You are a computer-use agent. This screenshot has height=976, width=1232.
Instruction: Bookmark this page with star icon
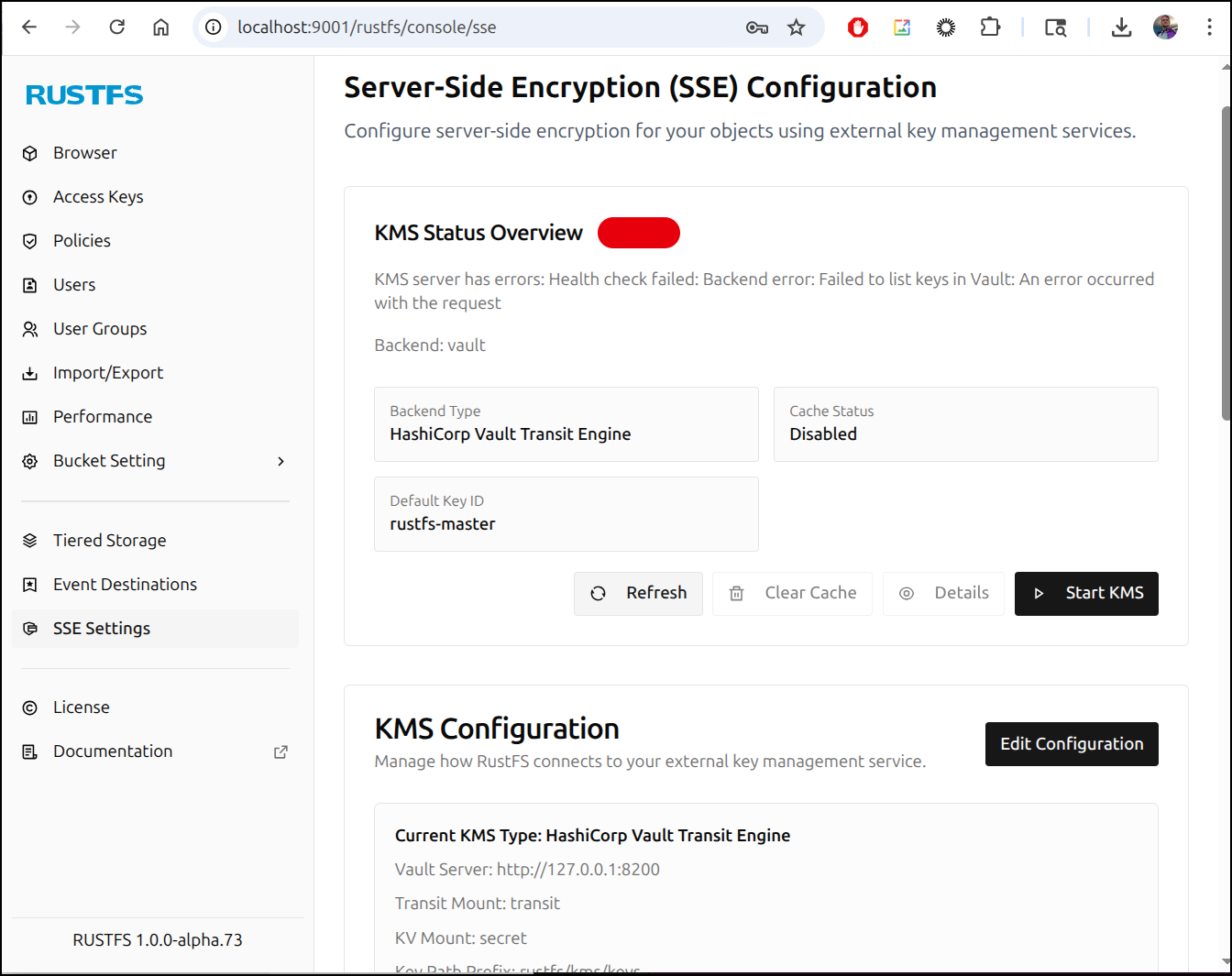796,27
